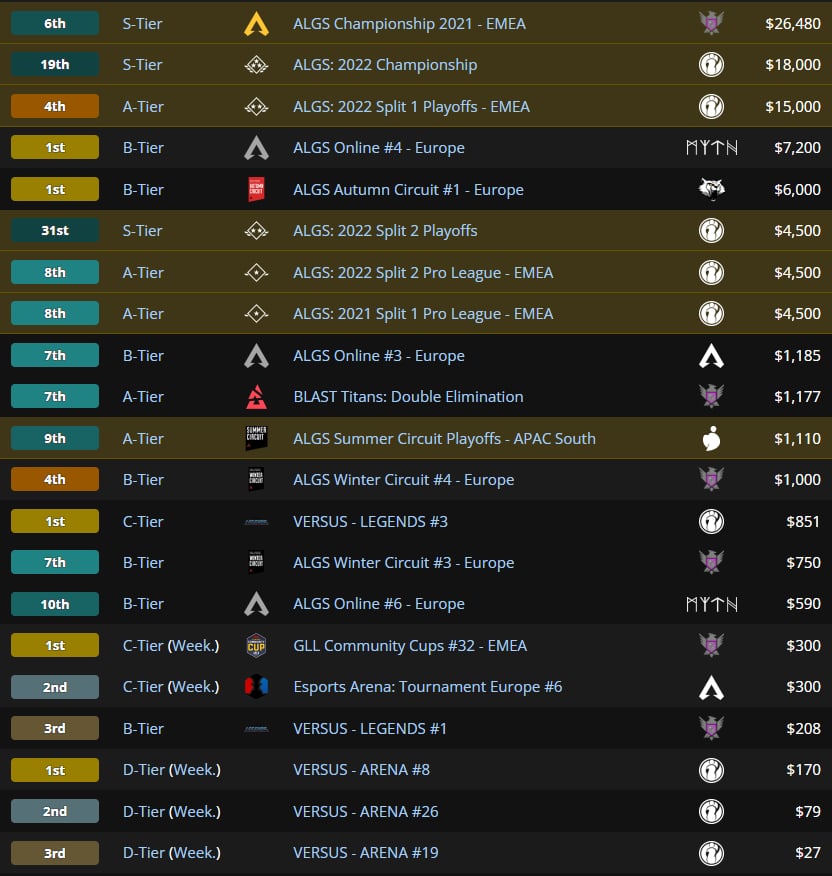This screenshot has height=876, width=832.
Task: Click the Invictus Gaming logo on VERSUS ARENA #8 row
Action: coord(711,770)
